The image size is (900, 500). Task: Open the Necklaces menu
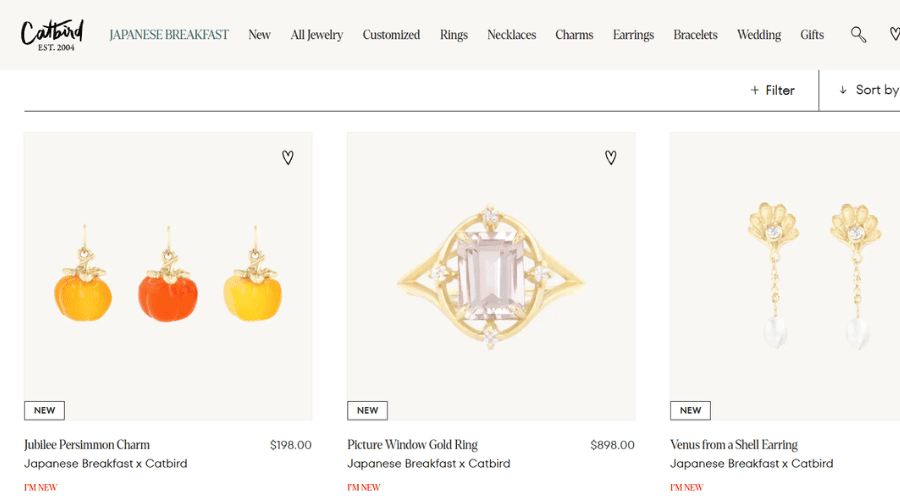(x=511, y=34)
